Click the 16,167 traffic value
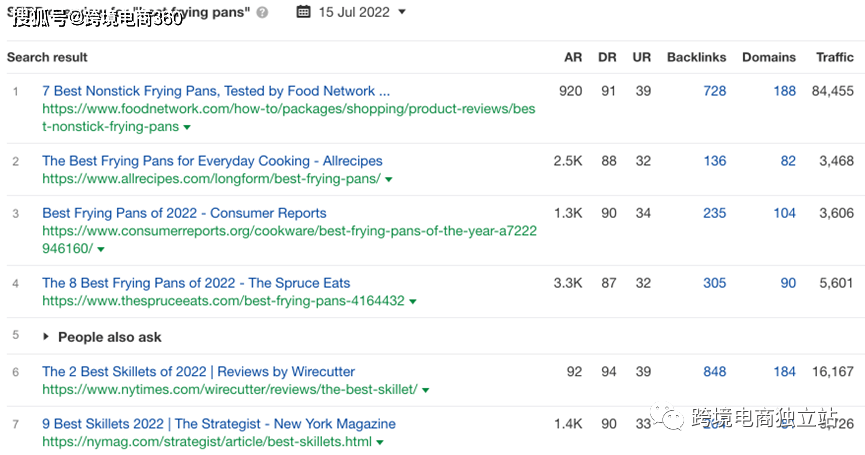The image size is (865, 455). (x=832, y=371)
